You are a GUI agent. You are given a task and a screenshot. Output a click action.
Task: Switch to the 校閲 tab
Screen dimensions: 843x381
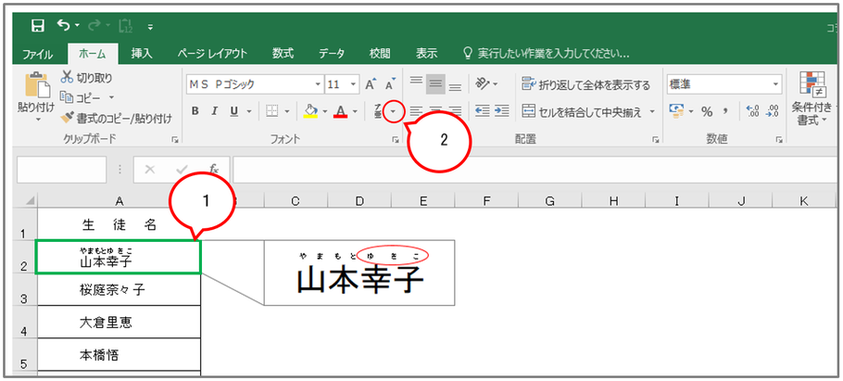[380, 54]
